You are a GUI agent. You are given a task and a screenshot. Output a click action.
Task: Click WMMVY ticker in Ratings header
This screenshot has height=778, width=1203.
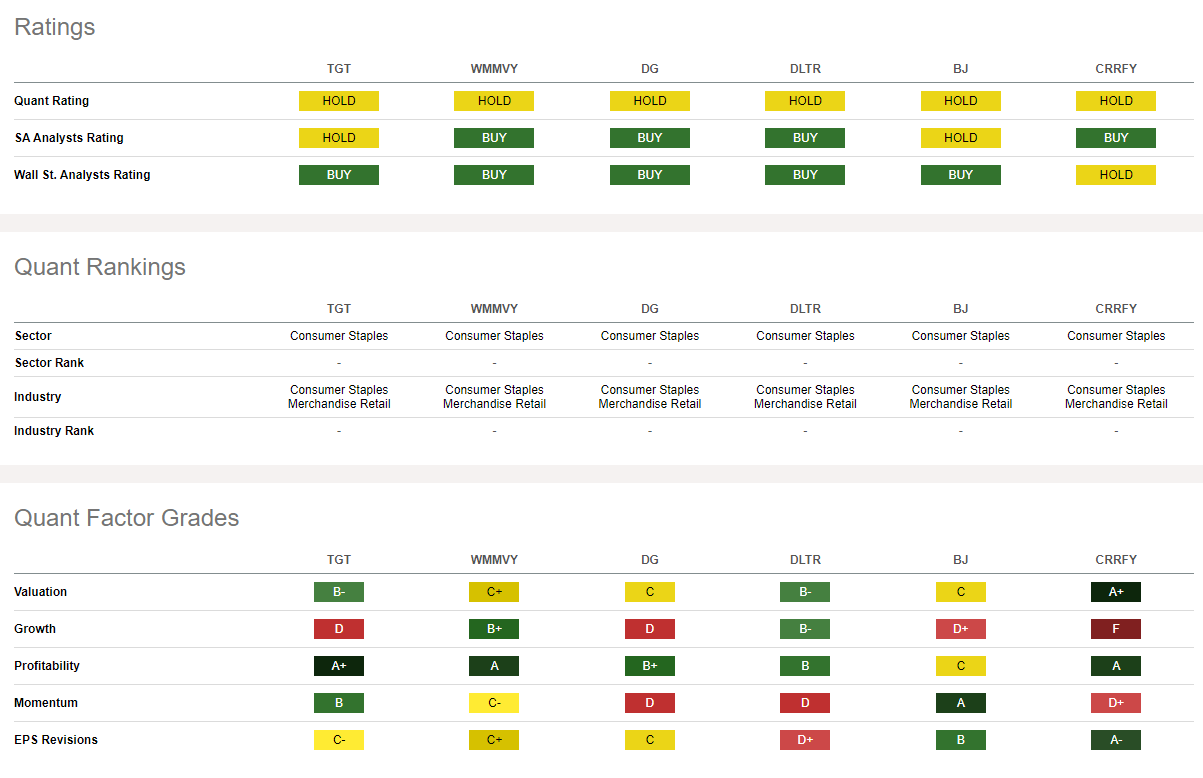point(494,69)
